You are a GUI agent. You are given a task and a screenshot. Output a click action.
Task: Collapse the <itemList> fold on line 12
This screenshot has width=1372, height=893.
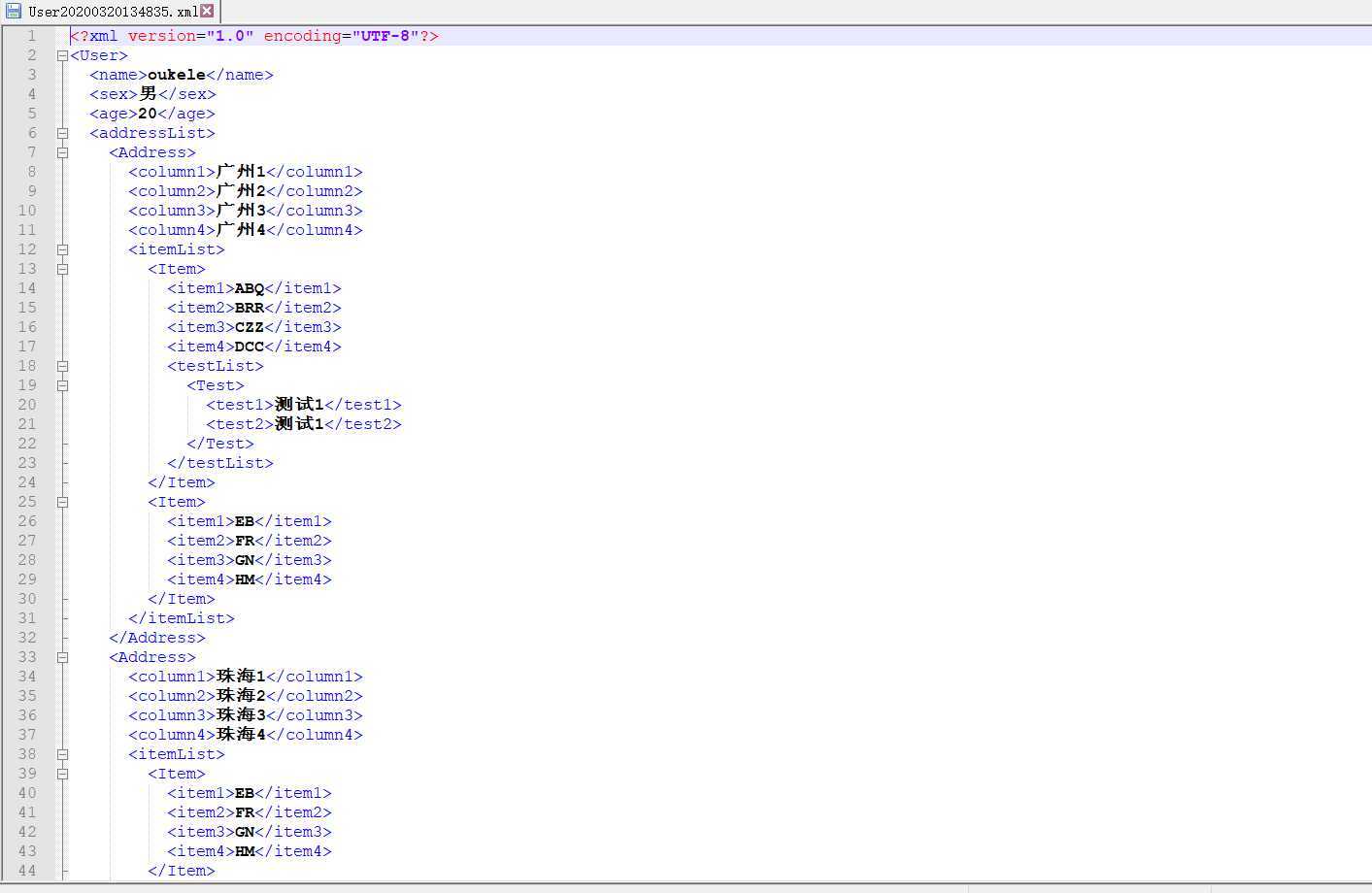[x=62, y=249]
